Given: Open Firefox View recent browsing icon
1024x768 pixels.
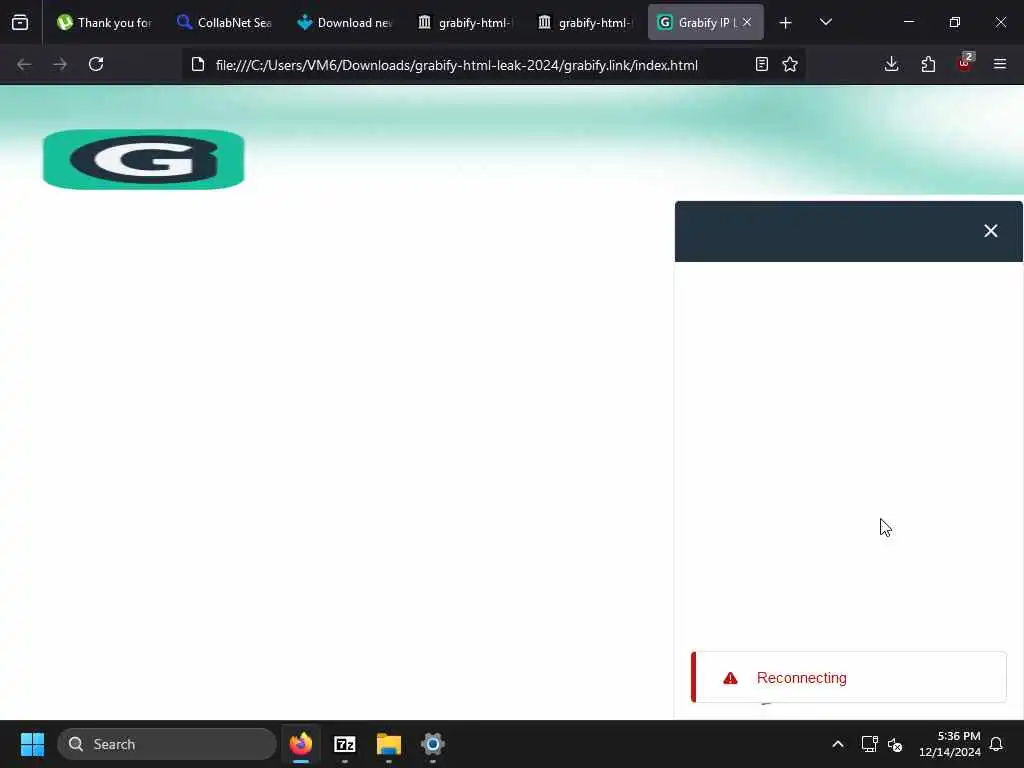Looking at the screenshot, I should click(x=20, y=23).
